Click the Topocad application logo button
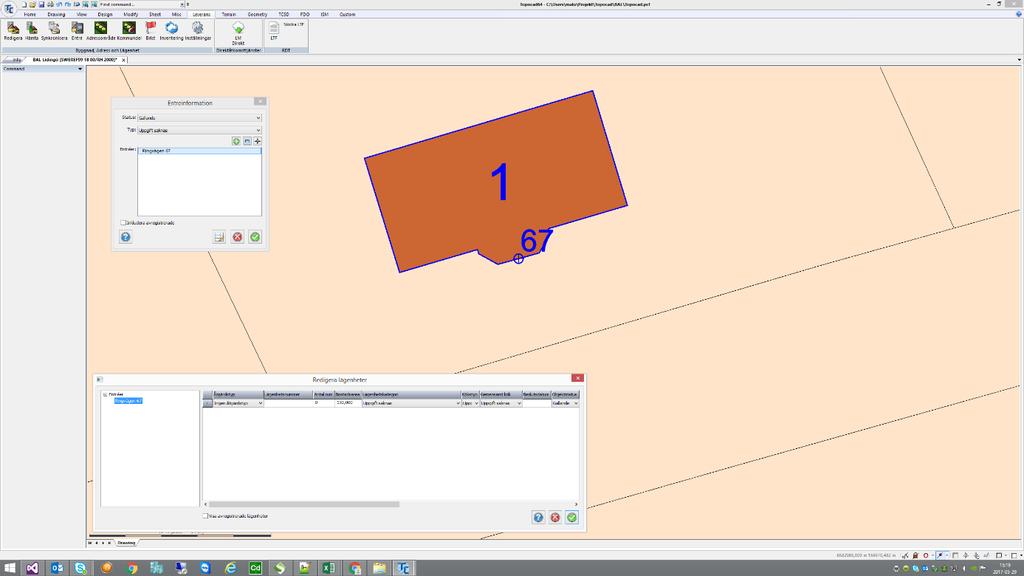This screenshot has width=1024, height=576. point(8,8)
